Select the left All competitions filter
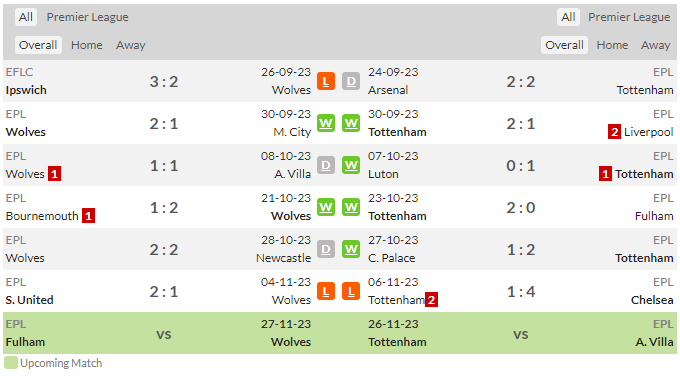Screen dimensions: 680x390 (x=26, y=17)
